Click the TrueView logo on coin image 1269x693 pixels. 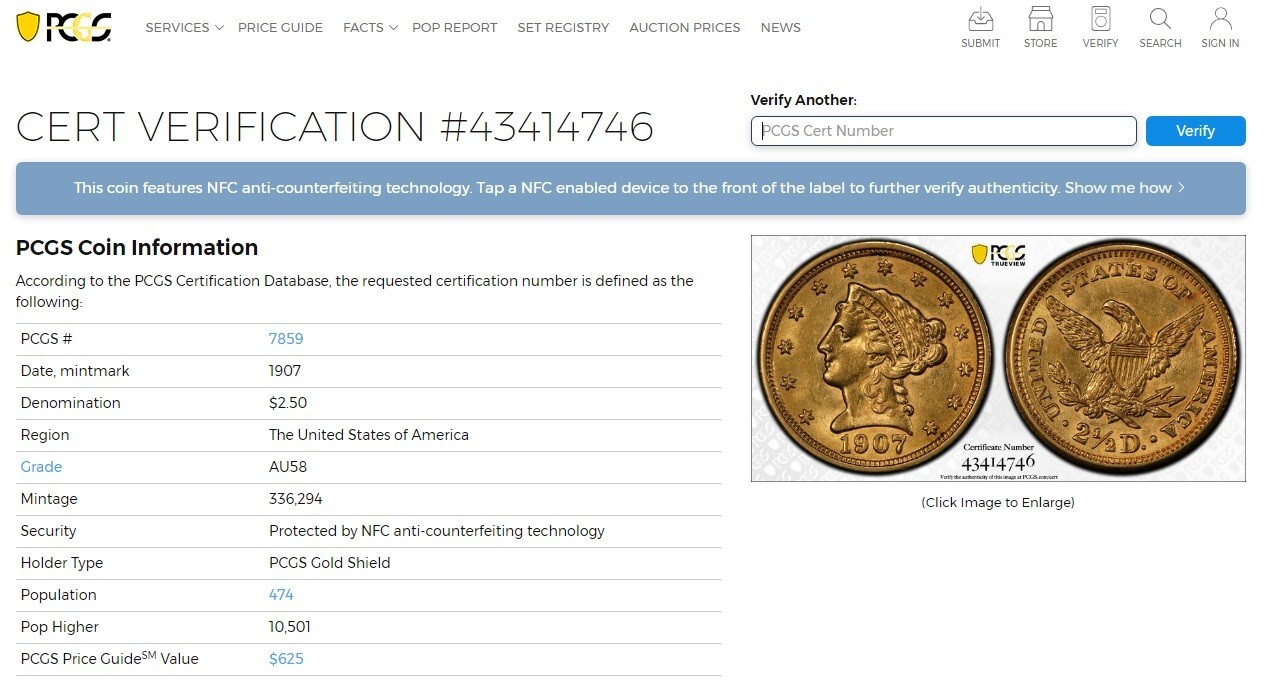[998, 254]
